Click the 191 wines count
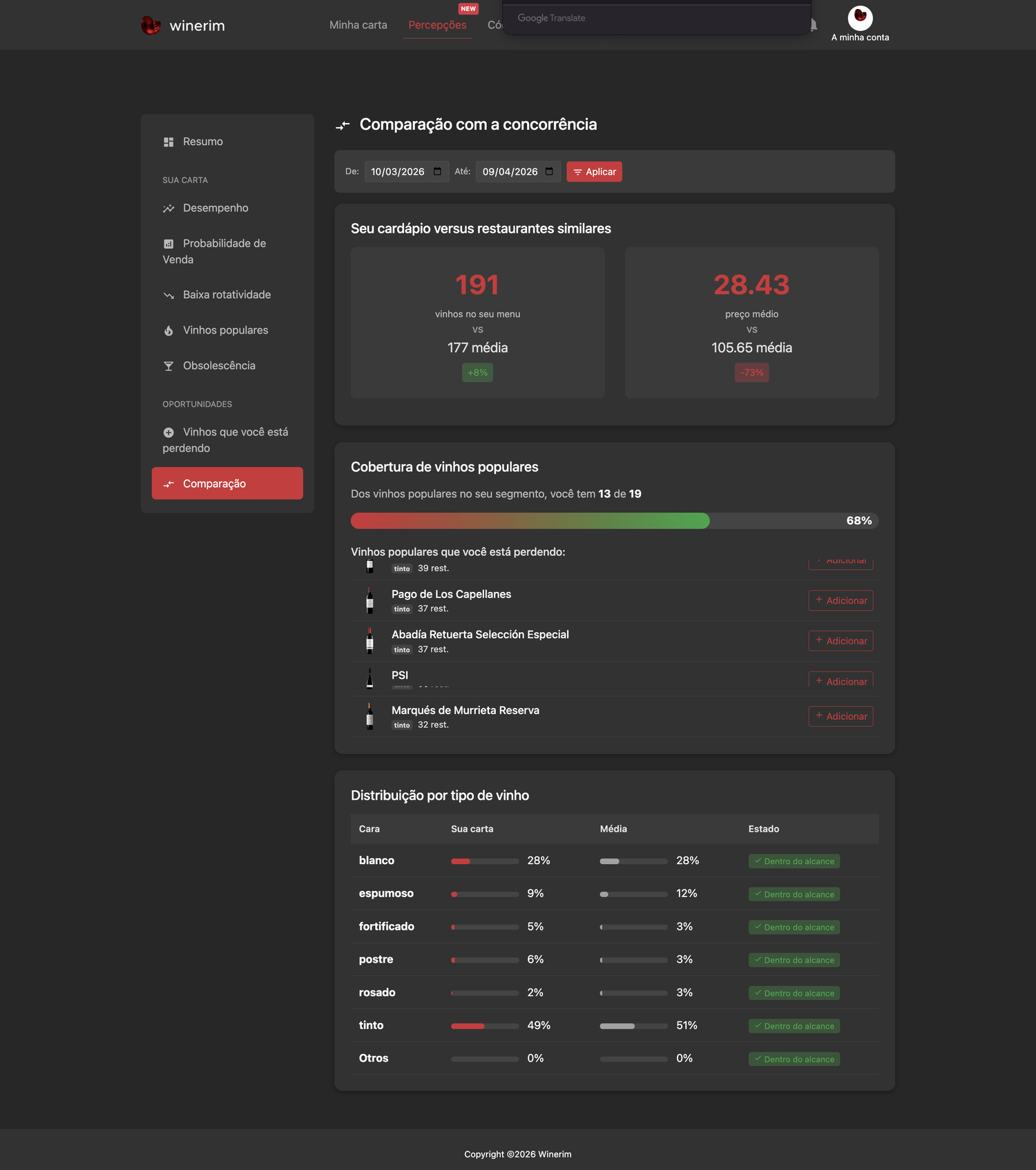The width and height of the screenshot is (1036, 1170). [x=477, y=285]
